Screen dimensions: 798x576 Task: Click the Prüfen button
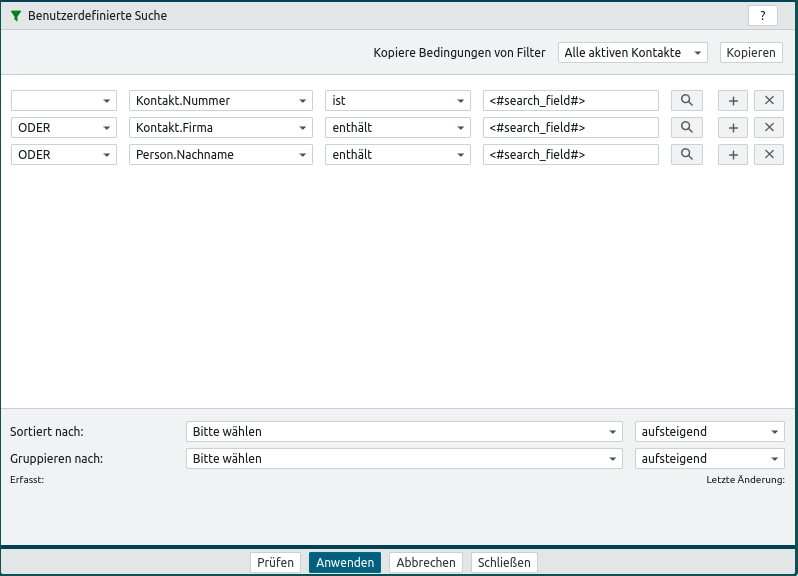tap(275, 562)
